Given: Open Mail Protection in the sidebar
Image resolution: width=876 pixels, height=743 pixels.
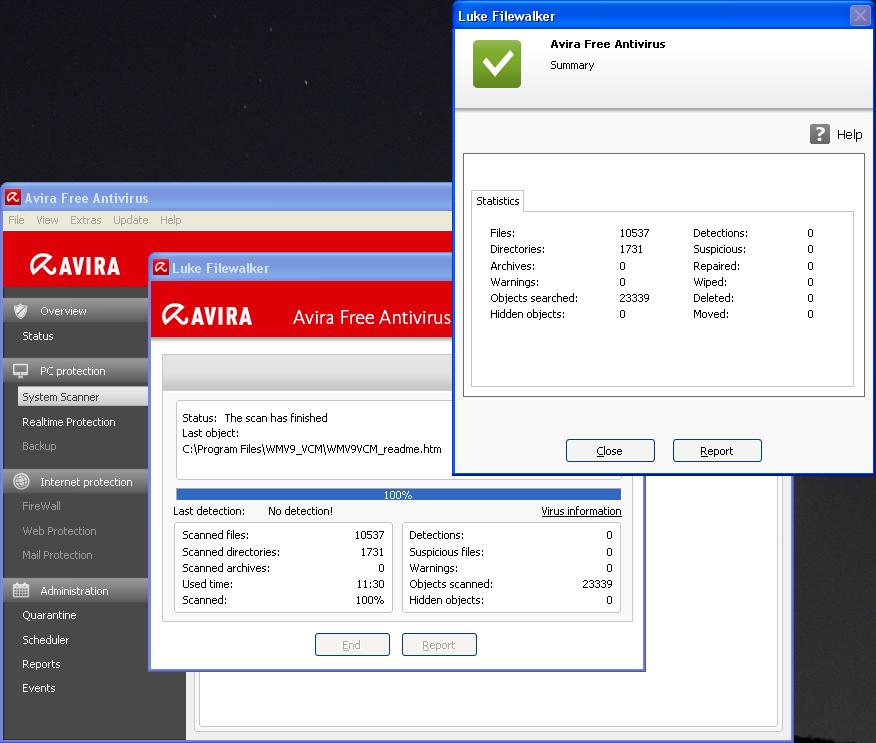Looking at the screenshot, I should (x=57, y=555).
